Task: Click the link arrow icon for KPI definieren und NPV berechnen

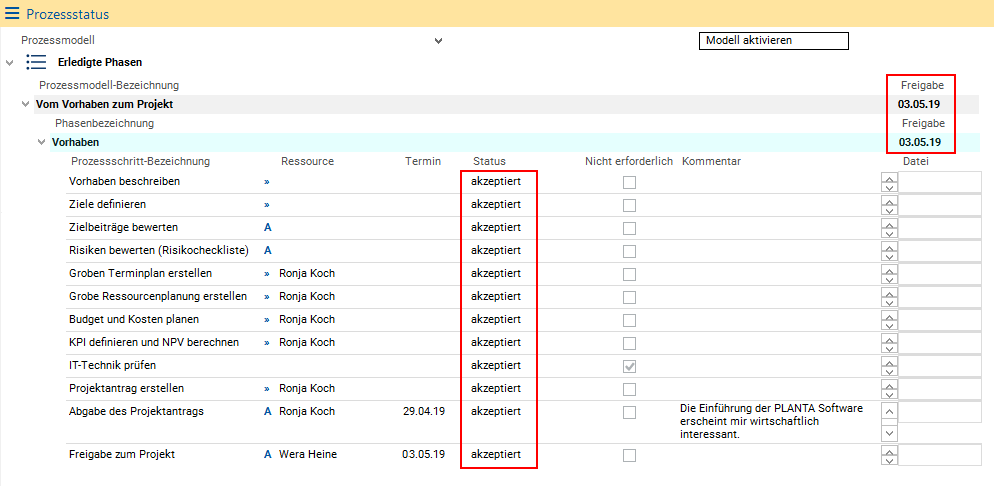Action: click(x=267, y=343)
